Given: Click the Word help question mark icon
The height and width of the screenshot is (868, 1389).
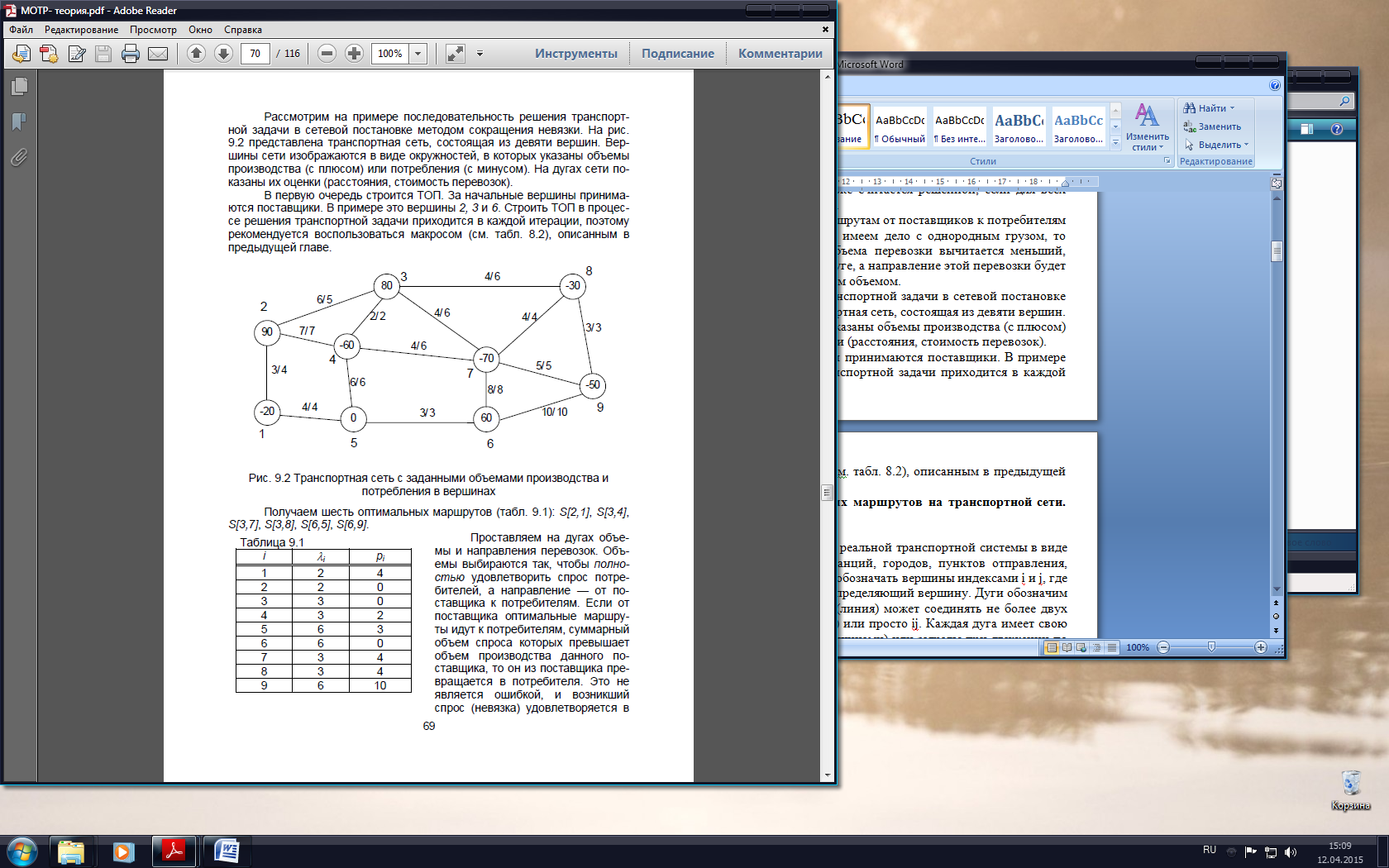Looking at the screenshot, I should (1274, 85).
